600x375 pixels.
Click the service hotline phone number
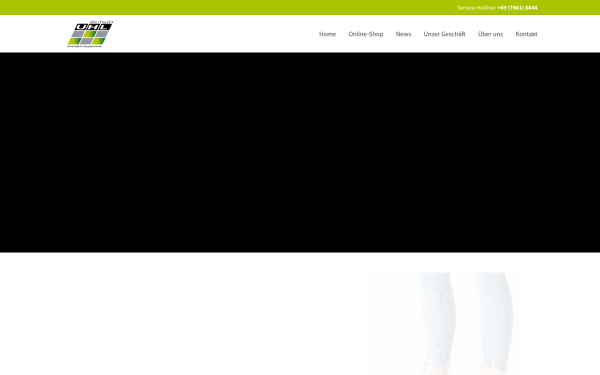517,8
